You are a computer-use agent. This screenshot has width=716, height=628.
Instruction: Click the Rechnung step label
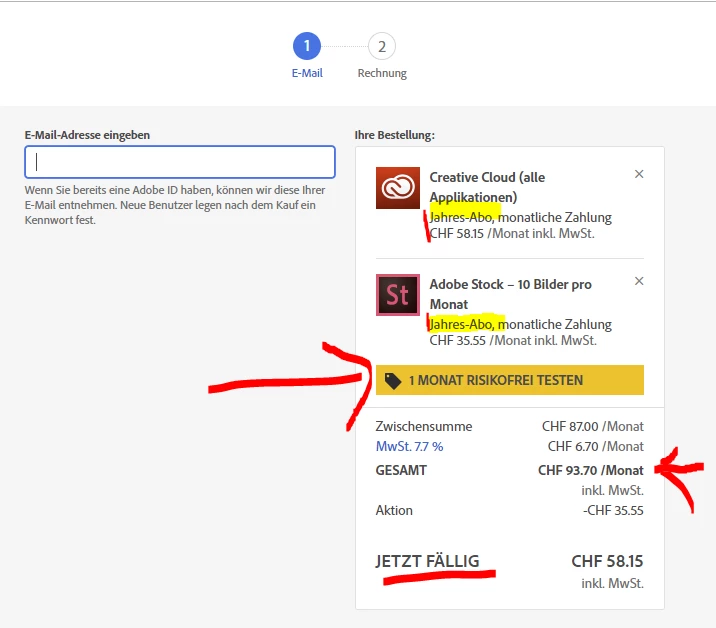tap(382, 73)
